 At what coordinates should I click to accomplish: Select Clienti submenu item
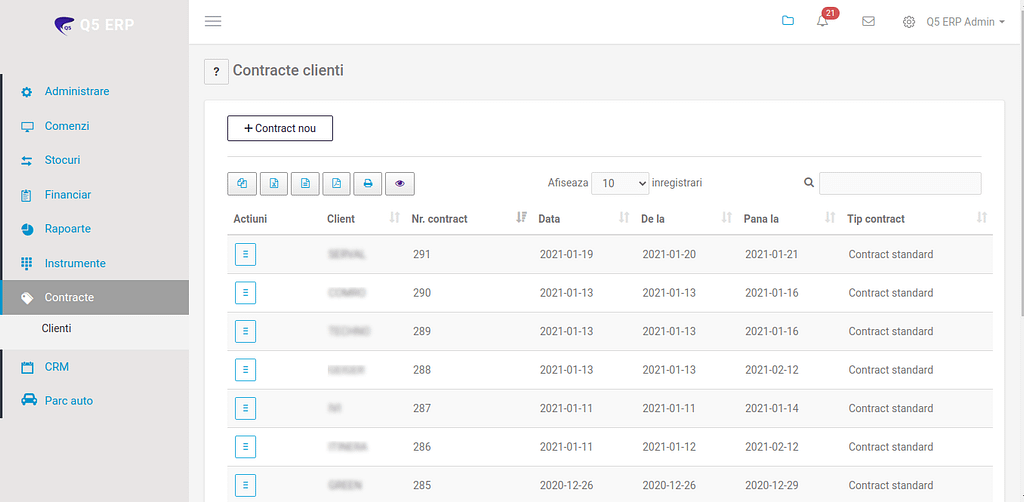(57, 329)
